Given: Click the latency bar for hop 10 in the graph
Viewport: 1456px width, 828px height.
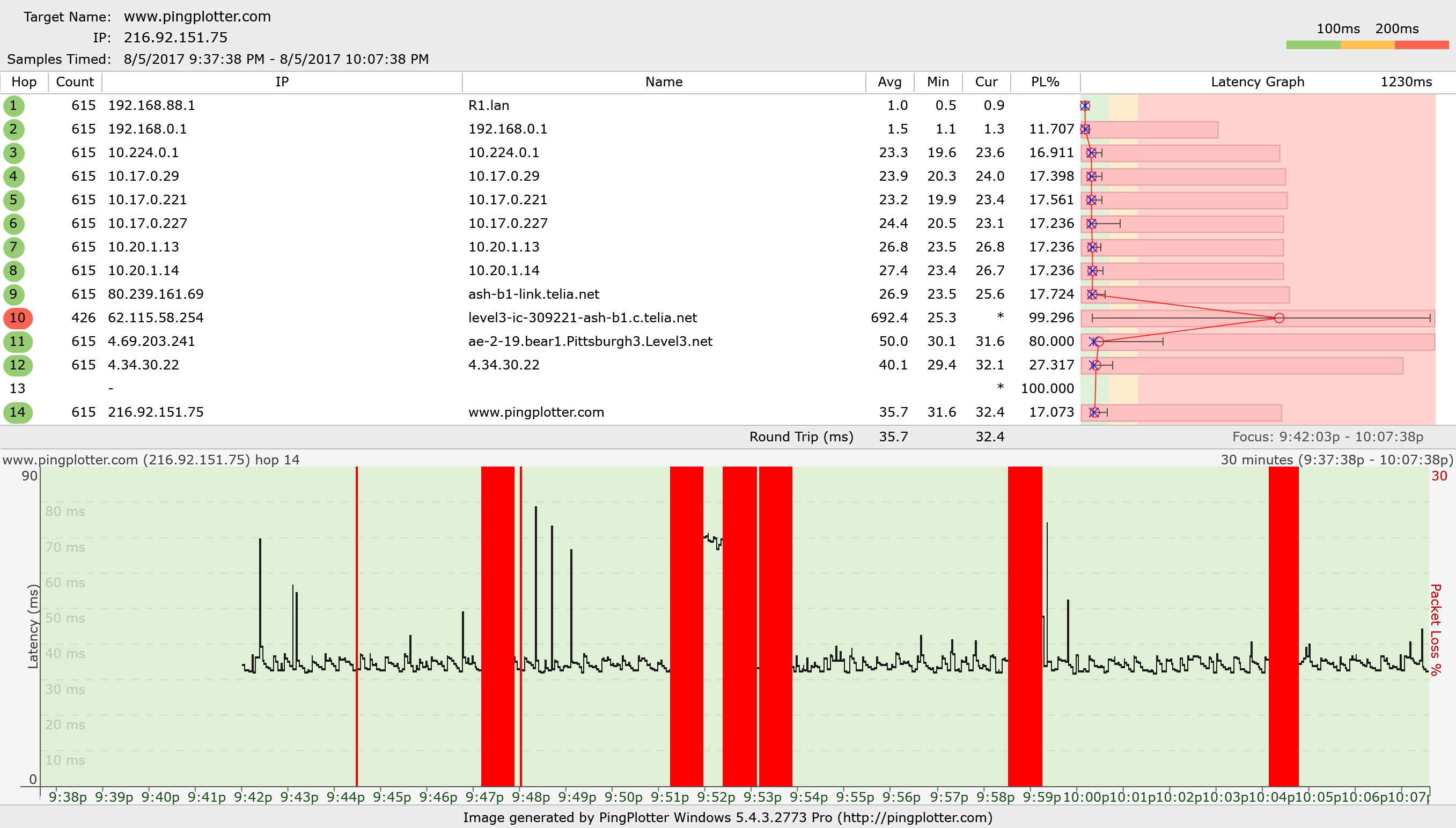Looking at the screenshot, I should point(1279,317).
